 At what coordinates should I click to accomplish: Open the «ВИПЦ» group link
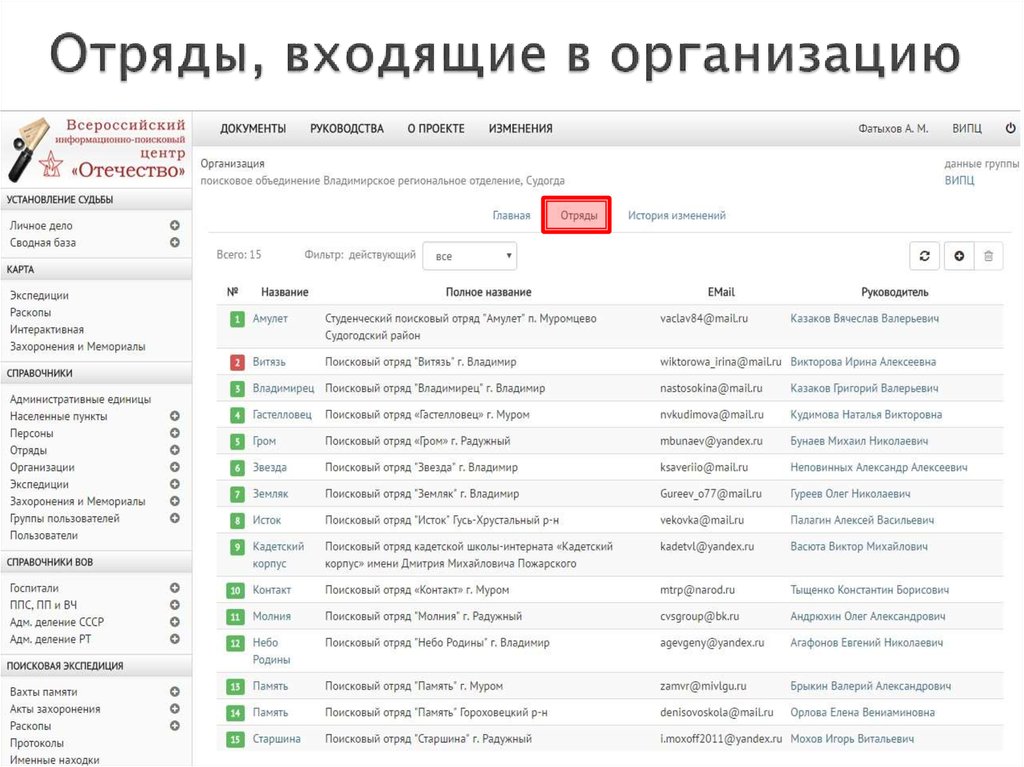958,180
